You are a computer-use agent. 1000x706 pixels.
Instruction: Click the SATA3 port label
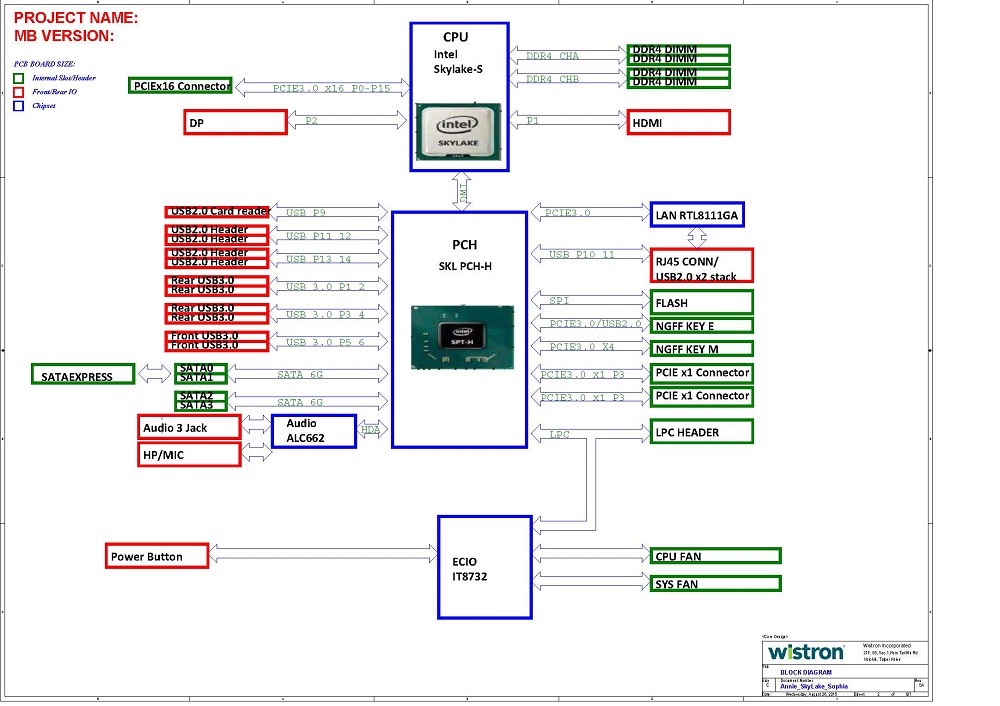196,405
